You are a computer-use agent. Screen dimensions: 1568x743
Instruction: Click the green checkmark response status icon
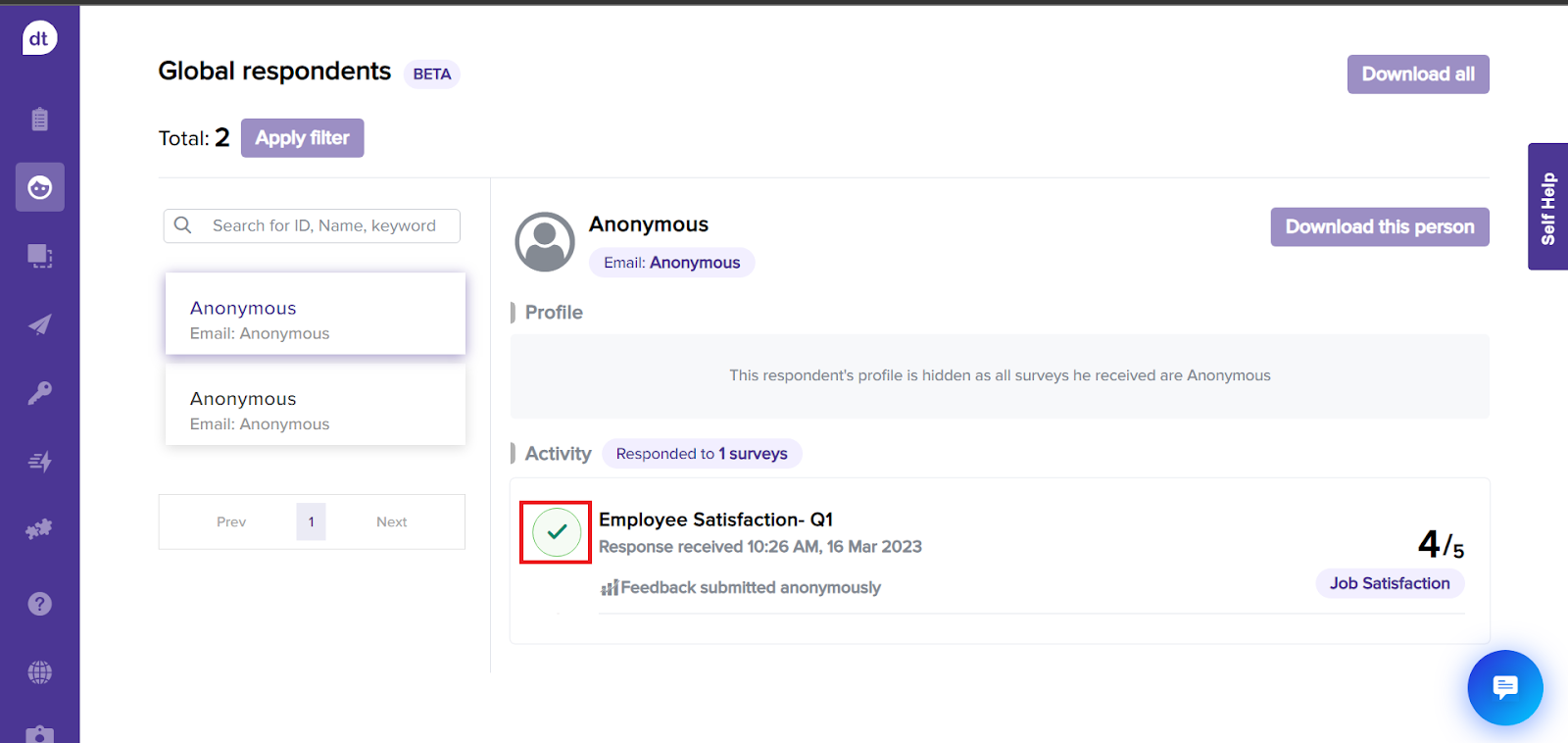[x=557, y=532]
